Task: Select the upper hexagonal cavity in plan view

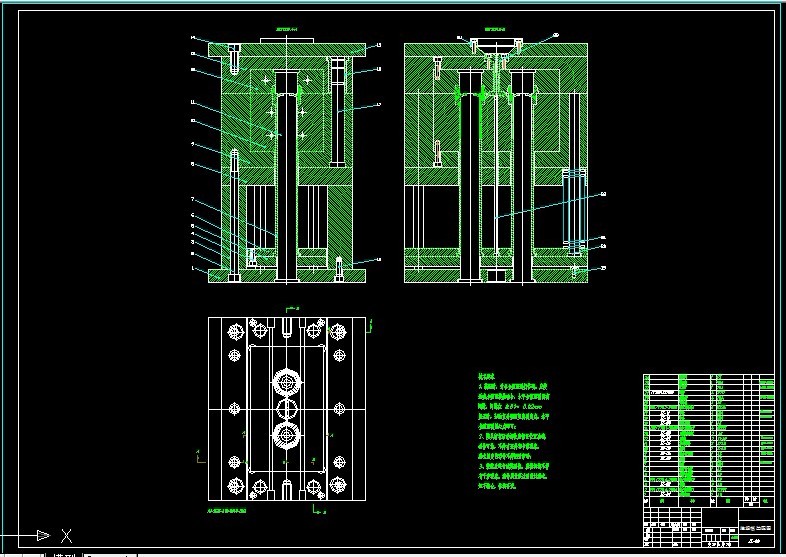Action: click(x=287, y=383)
